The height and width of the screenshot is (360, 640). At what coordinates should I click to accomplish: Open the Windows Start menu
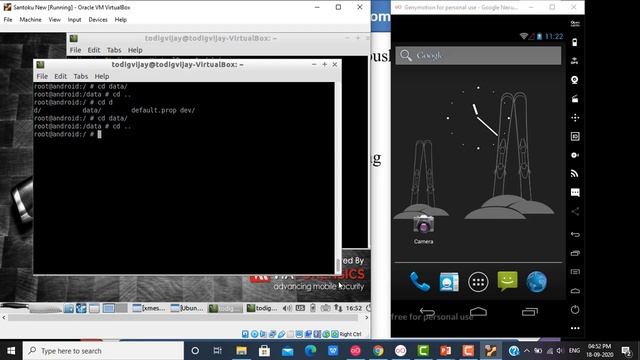11,351
